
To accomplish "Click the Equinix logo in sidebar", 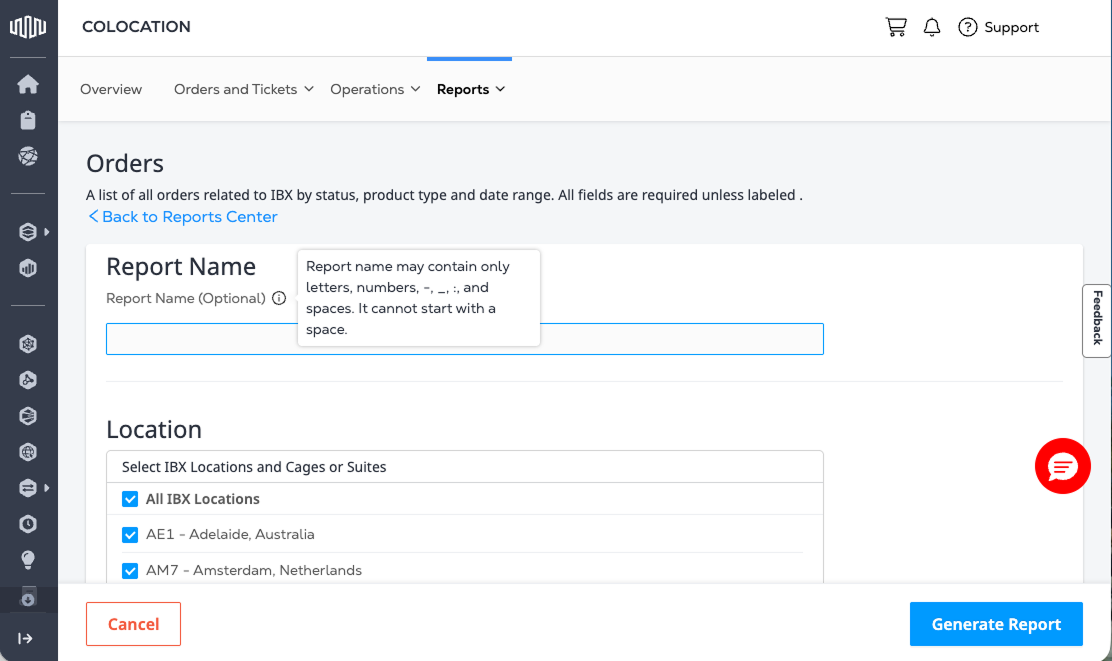I will click(x=28, y=27).
